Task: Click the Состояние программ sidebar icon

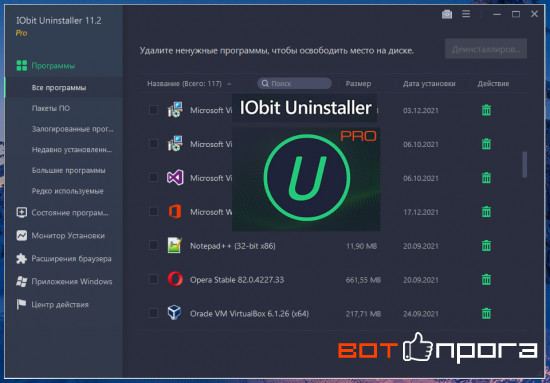Action: click(x=22, y=213)
